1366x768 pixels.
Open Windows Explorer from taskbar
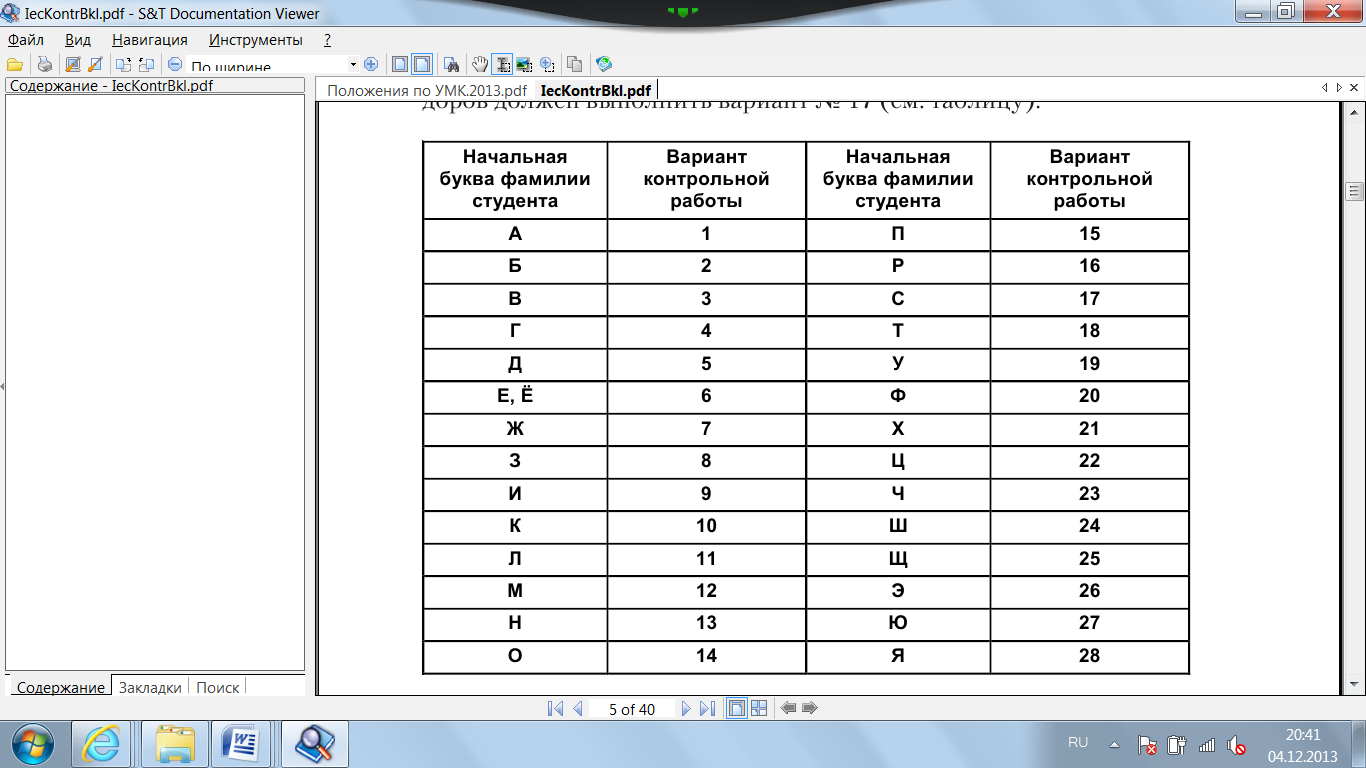(x=175, y=744)
